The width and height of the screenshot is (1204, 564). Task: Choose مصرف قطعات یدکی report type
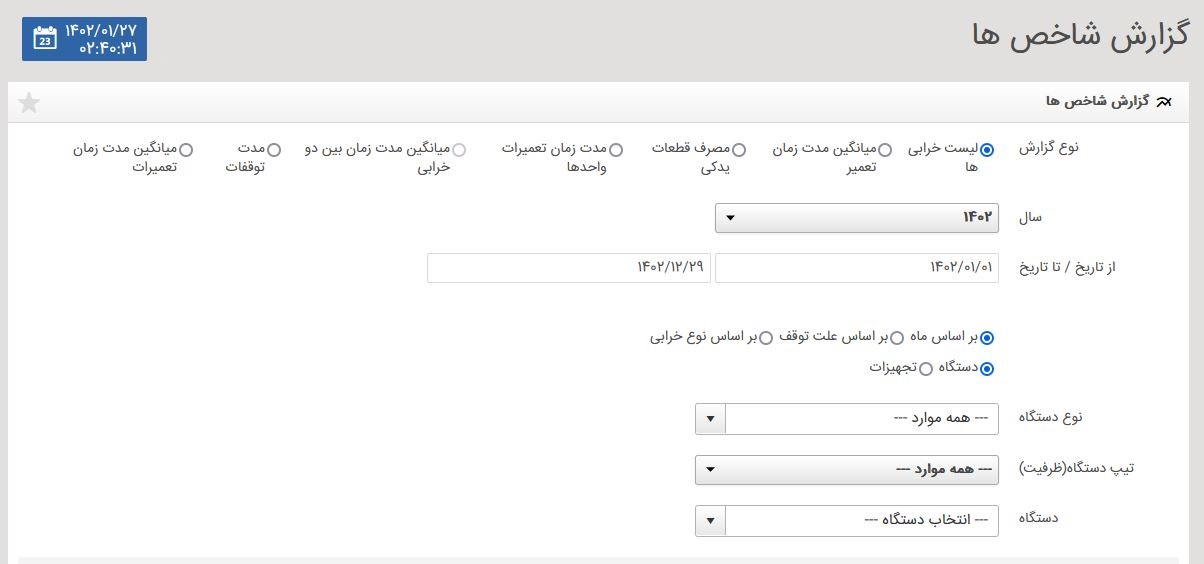[x=738, y=150]
